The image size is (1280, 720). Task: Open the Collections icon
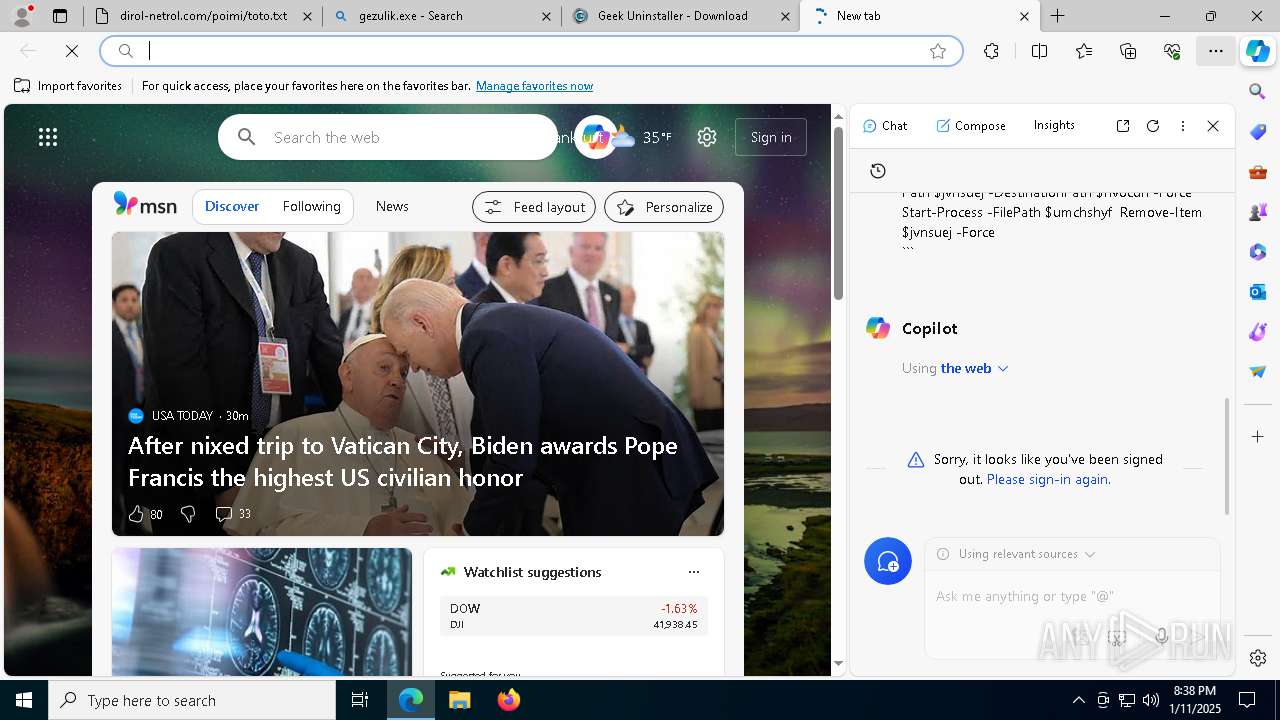(1128, 51)
